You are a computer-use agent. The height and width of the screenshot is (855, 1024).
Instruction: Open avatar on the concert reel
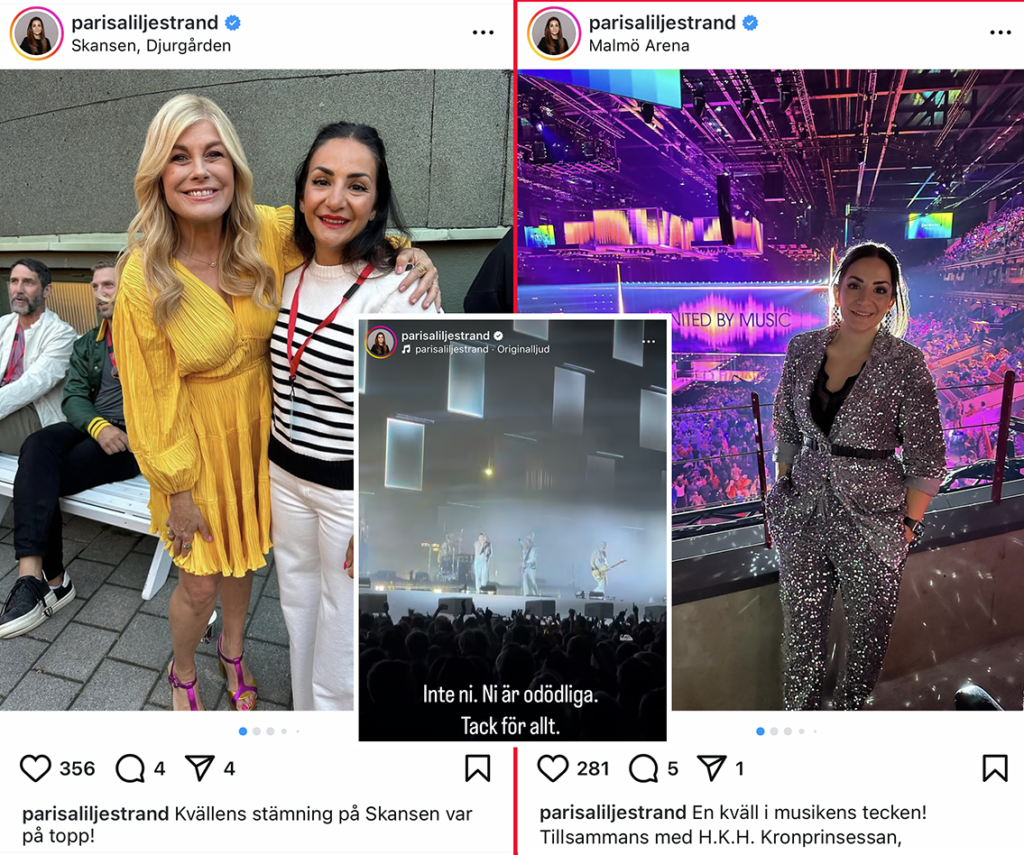pos(380,342)
